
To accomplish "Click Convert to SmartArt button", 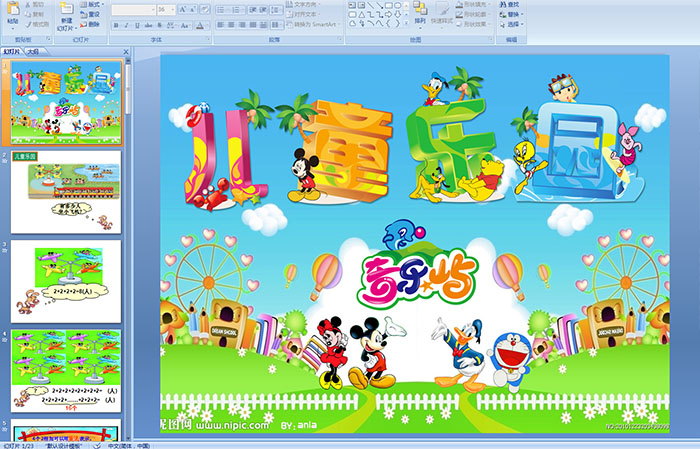I will pyautogui.click(x=313, y=24).
